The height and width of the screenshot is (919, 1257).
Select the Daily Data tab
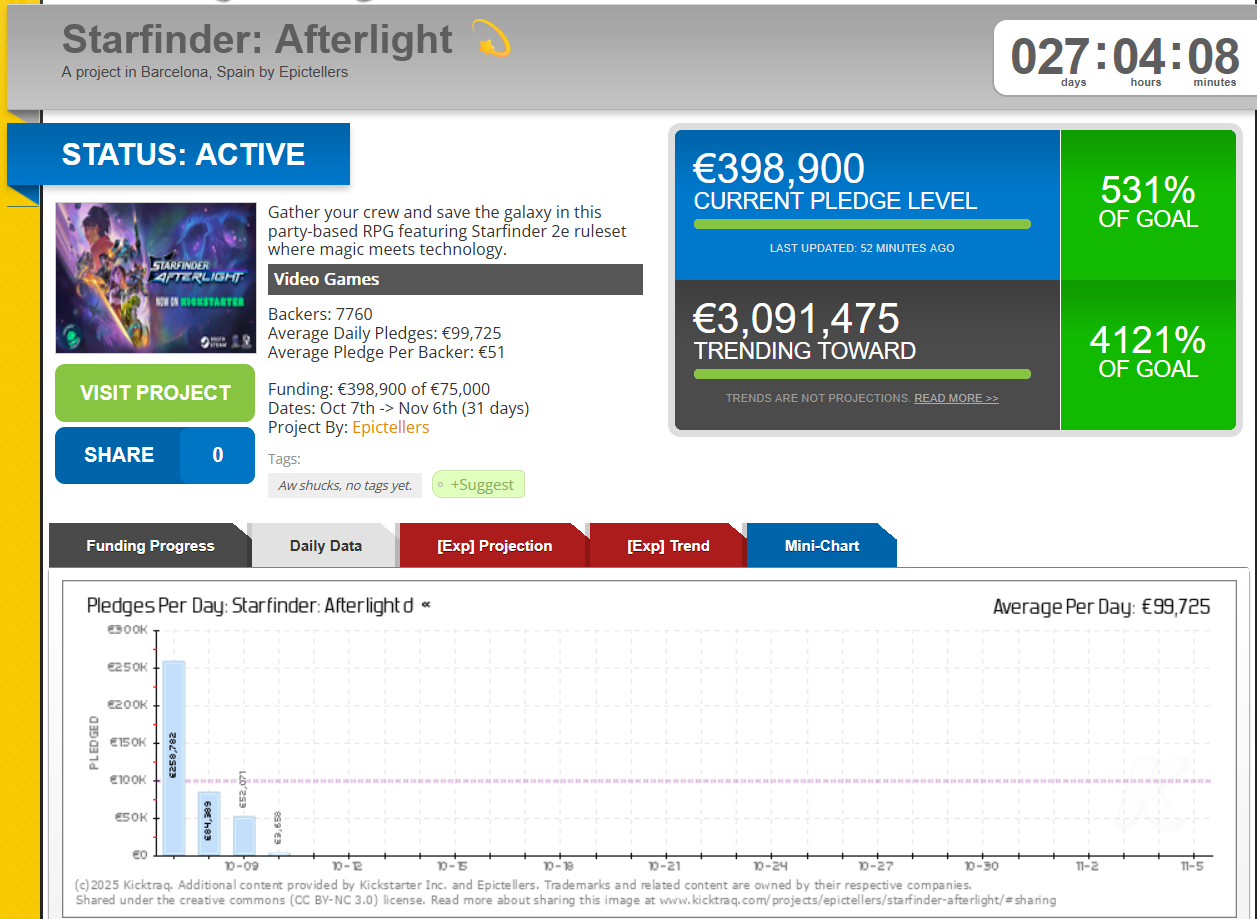pyautogui.click(x=325, y=546)
